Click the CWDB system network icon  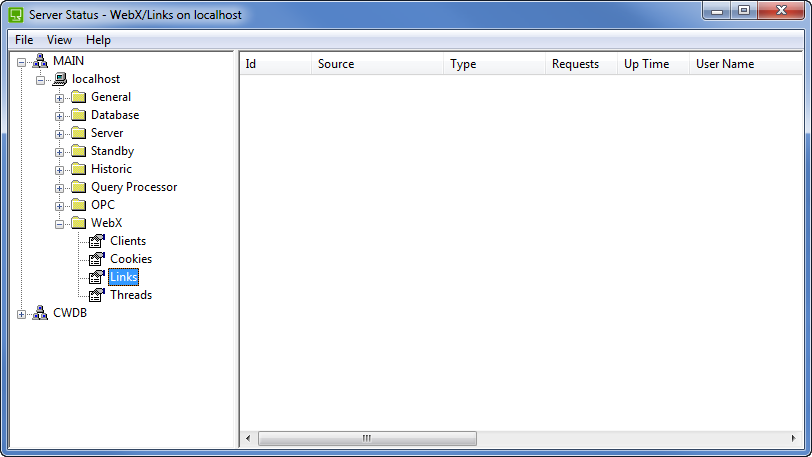pos(40,313)
